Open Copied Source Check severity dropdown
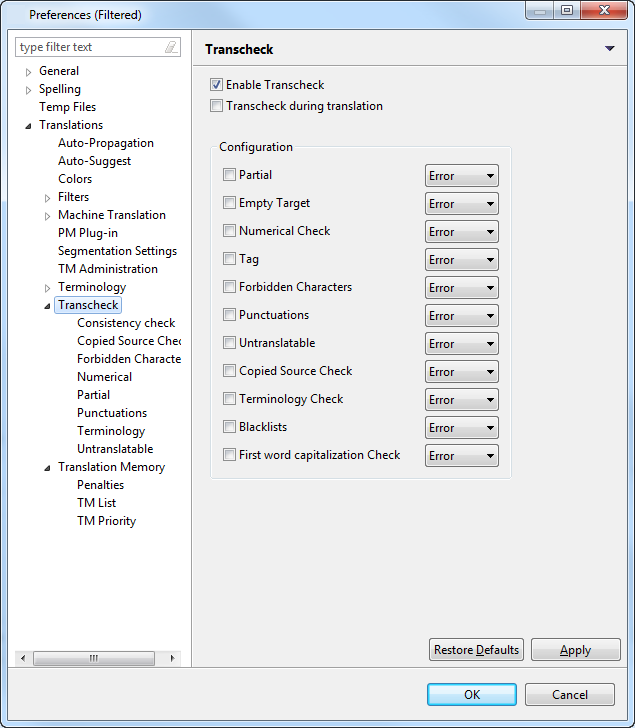This screenshot has width=635, height=728. tap(462, 372)
